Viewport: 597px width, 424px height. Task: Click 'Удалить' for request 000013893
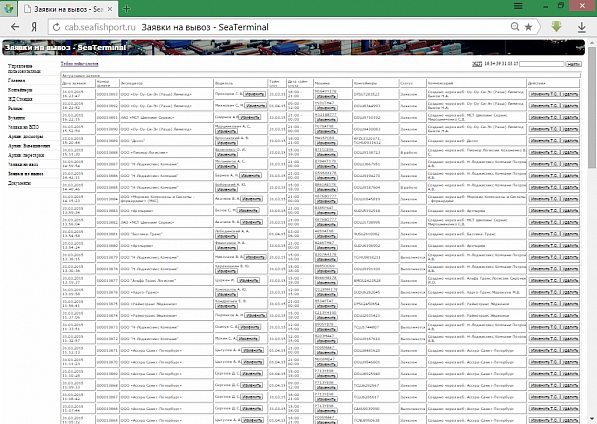[570, 94]
